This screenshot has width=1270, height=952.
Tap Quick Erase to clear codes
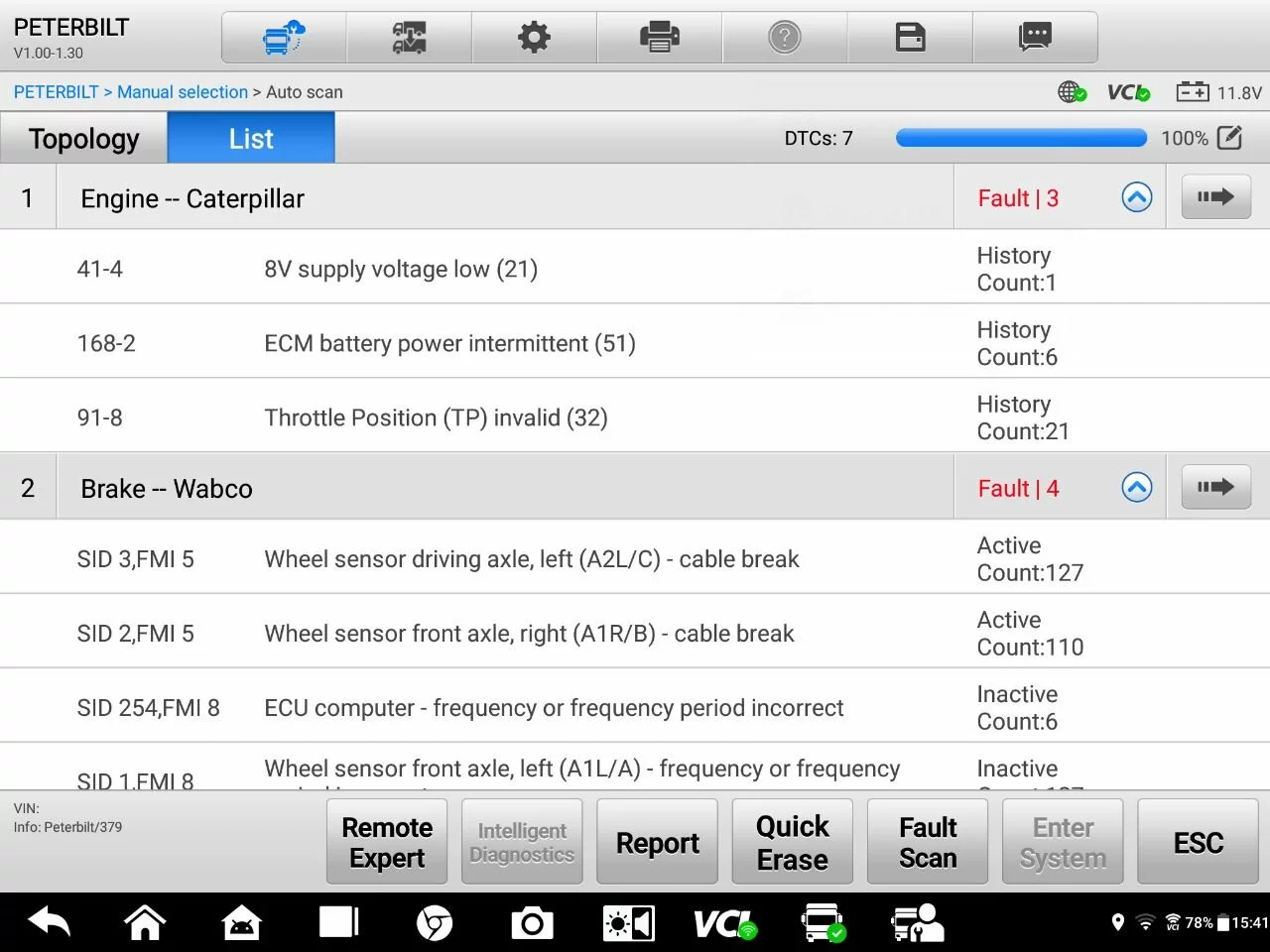[x=792, y=842]
